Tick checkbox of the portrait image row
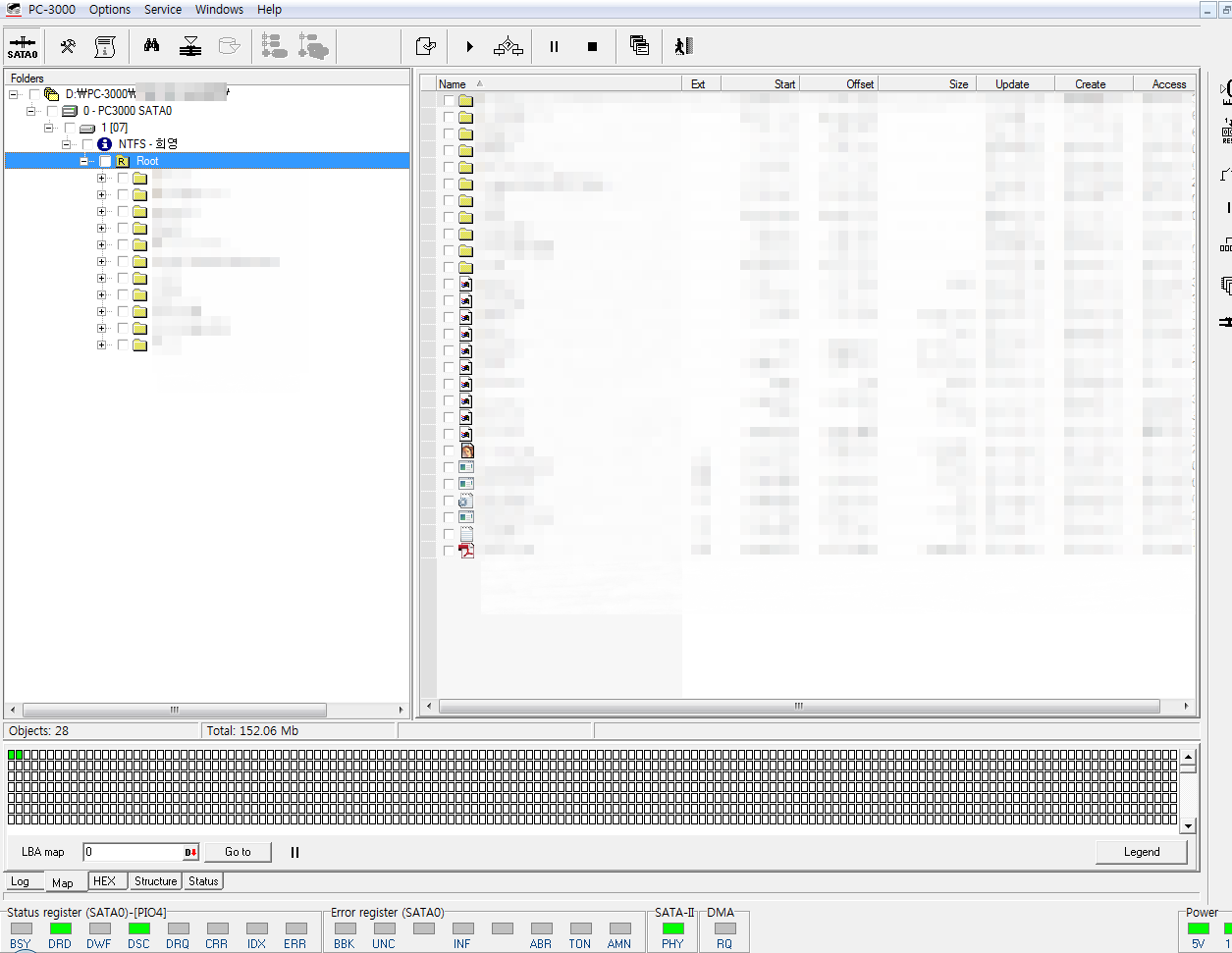1232x953 pixels. (450, 450)
